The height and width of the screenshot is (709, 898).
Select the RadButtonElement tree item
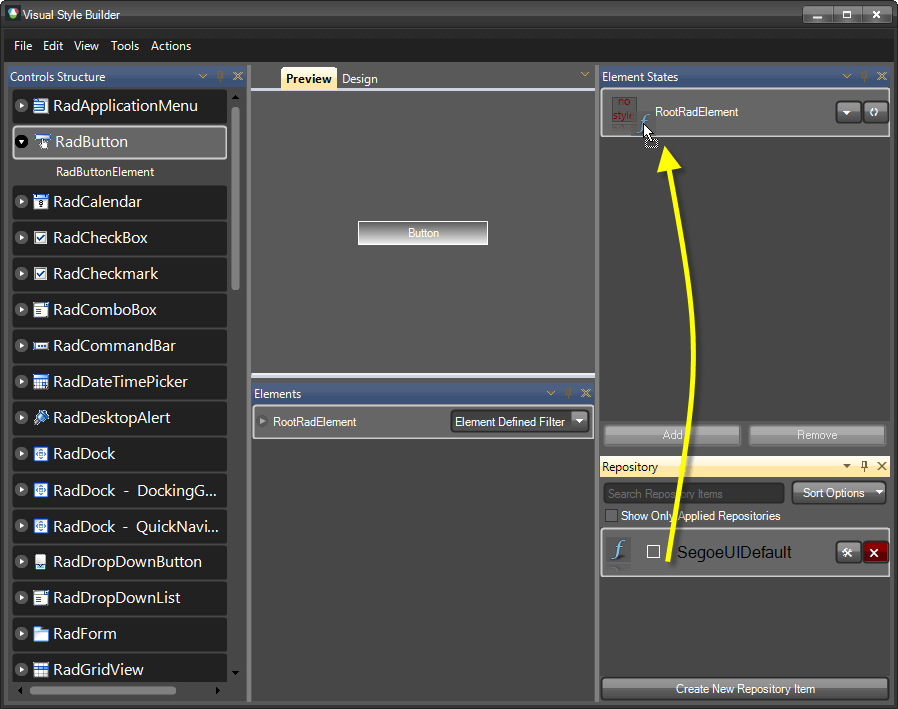(x=105, y=172)
